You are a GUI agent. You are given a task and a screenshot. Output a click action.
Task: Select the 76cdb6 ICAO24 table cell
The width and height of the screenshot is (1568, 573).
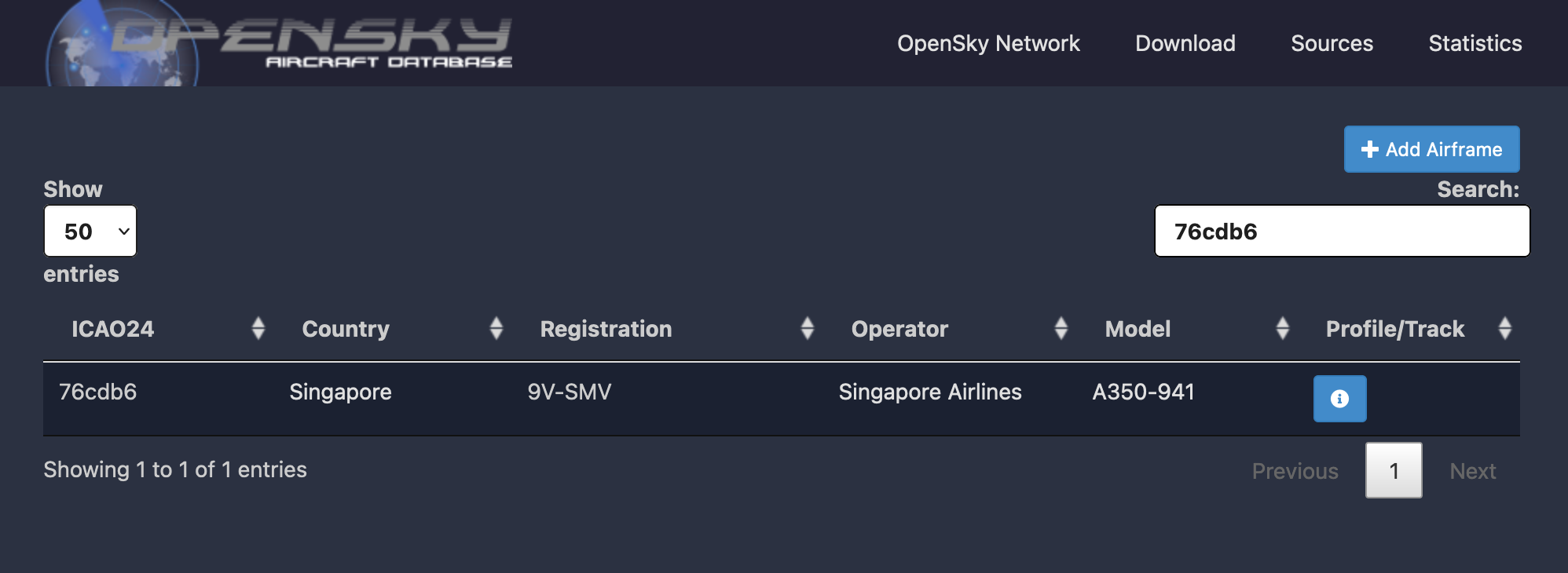point(98,392)
